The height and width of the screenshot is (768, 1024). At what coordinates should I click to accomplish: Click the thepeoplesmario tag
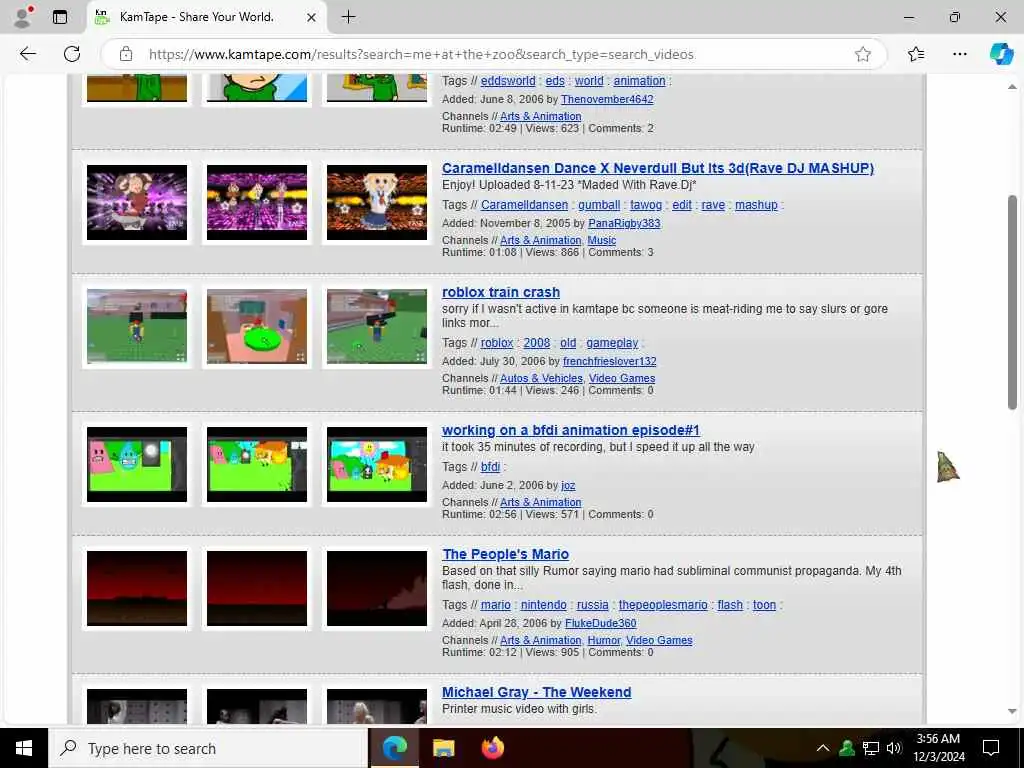(663, 605)
